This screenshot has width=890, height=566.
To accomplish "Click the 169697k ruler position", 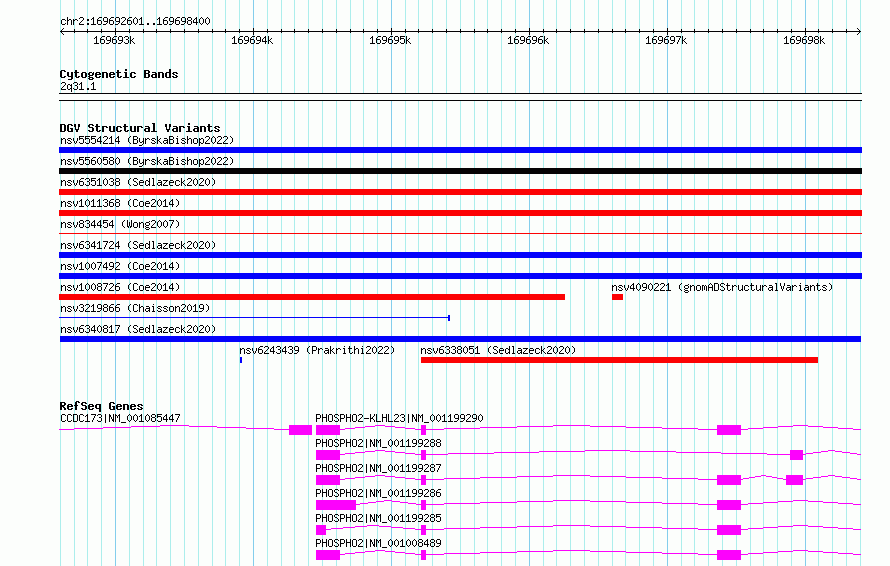I will point(666,40).
